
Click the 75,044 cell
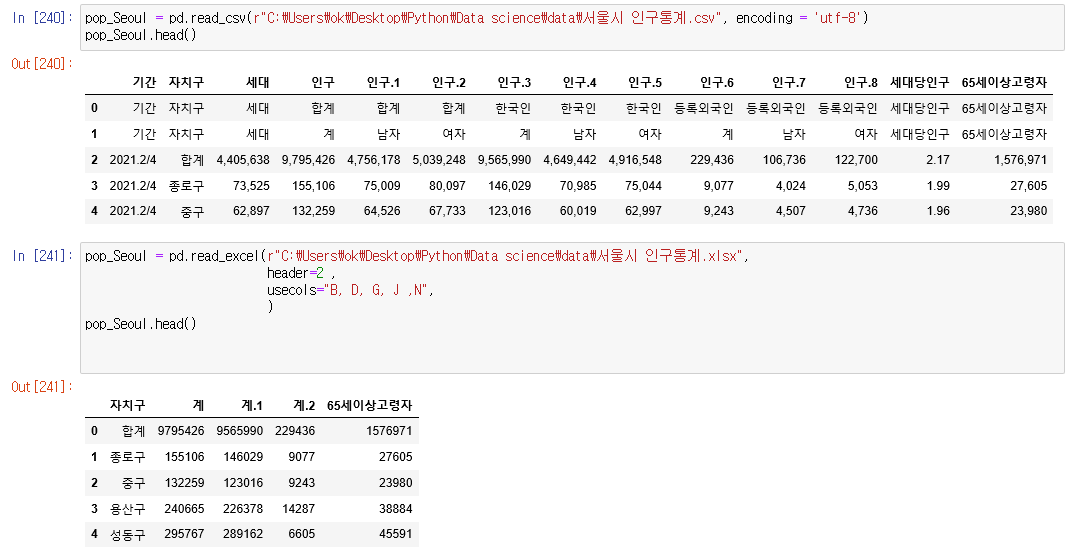[643, 186]
